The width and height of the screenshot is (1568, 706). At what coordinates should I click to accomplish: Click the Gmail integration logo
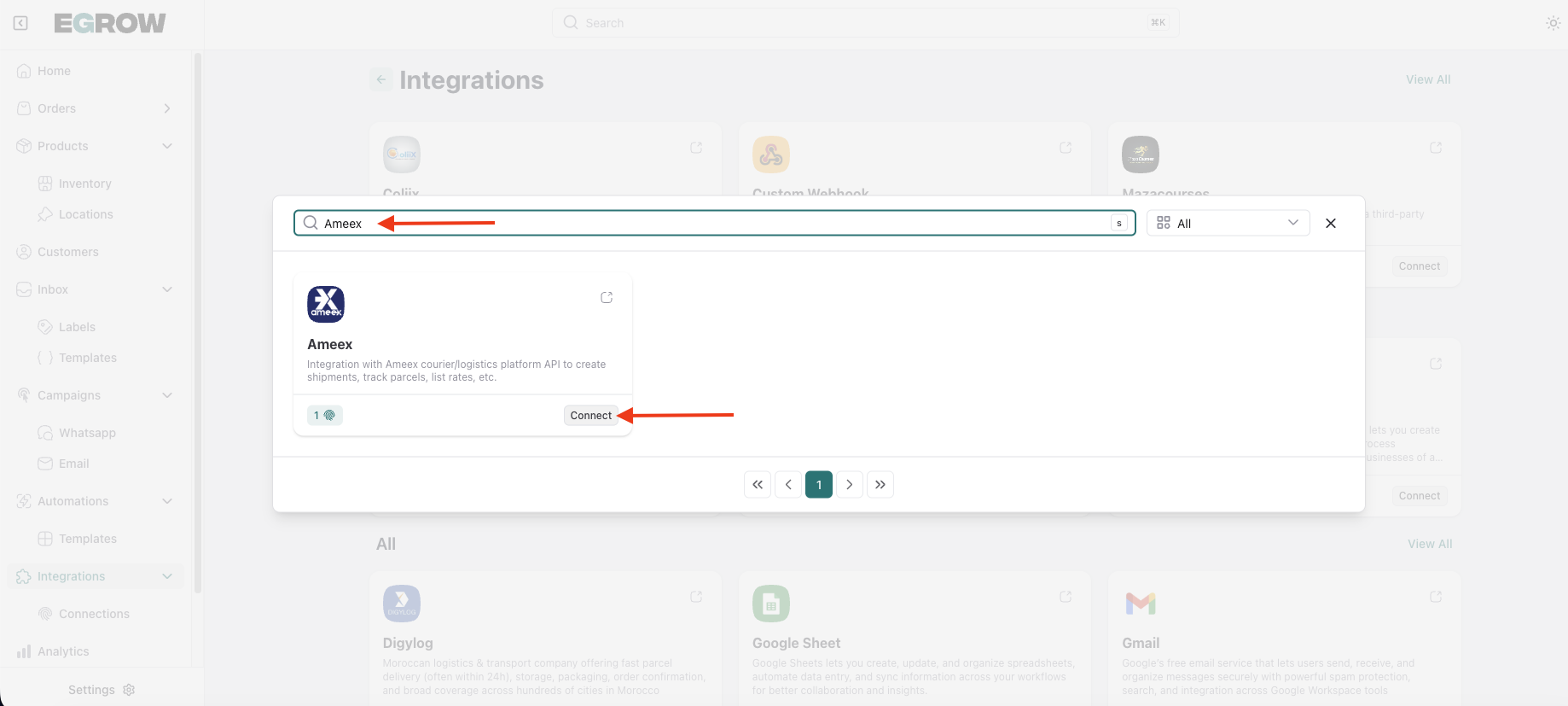tap(1141, 604)
